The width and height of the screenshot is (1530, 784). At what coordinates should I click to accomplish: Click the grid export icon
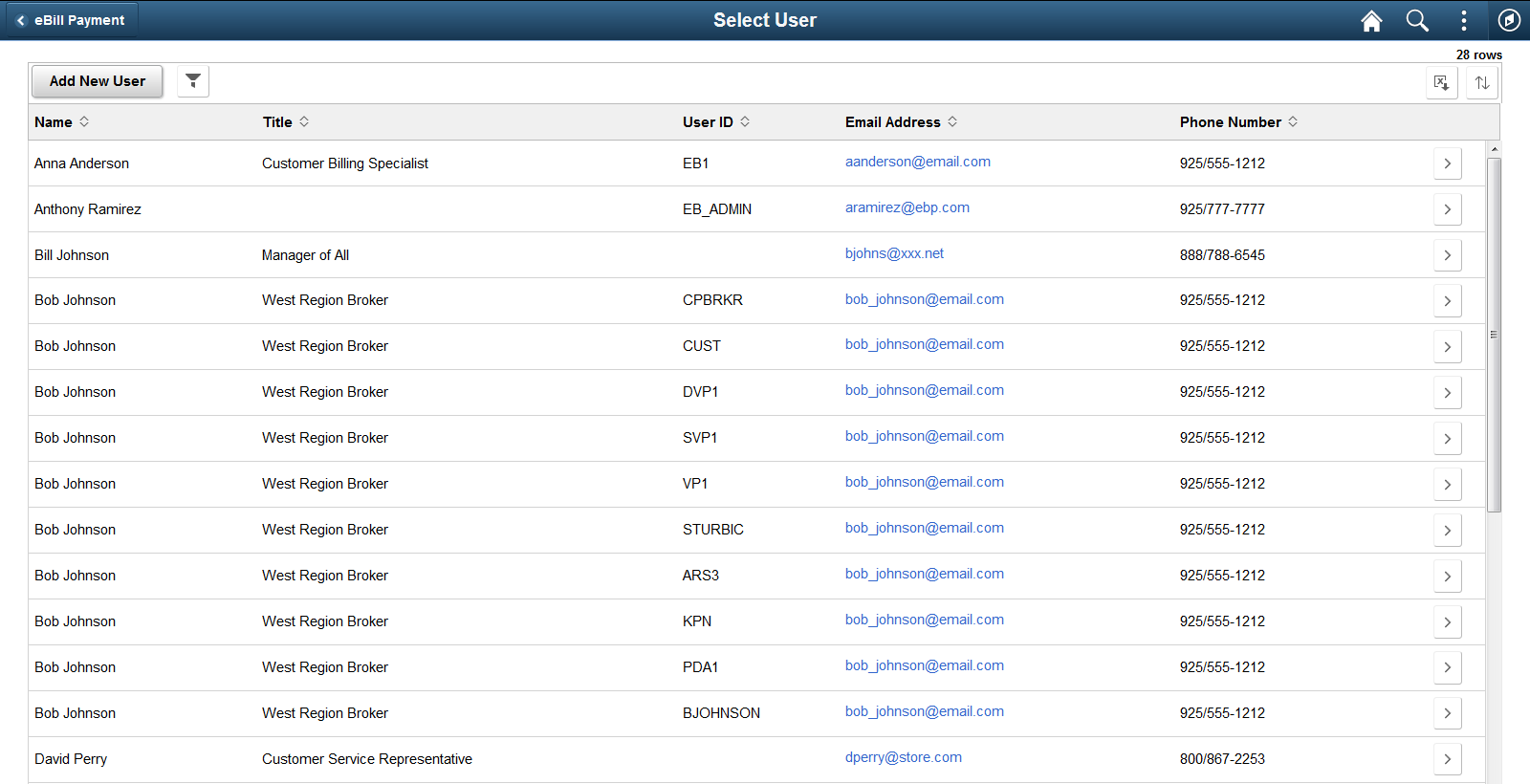pos(1442,82)
